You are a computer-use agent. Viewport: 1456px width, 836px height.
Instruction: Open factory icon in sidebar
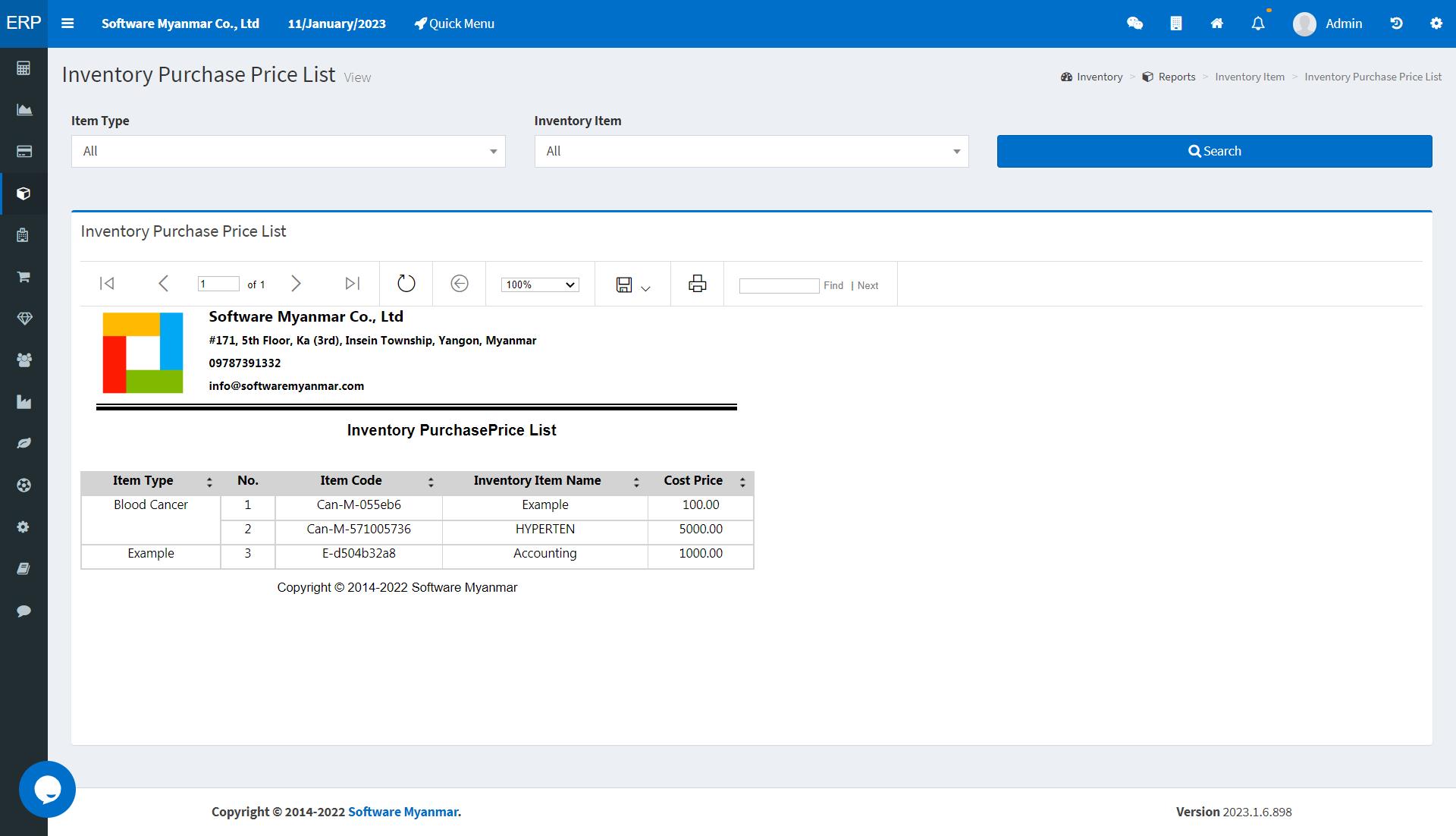tap(24, 402)
